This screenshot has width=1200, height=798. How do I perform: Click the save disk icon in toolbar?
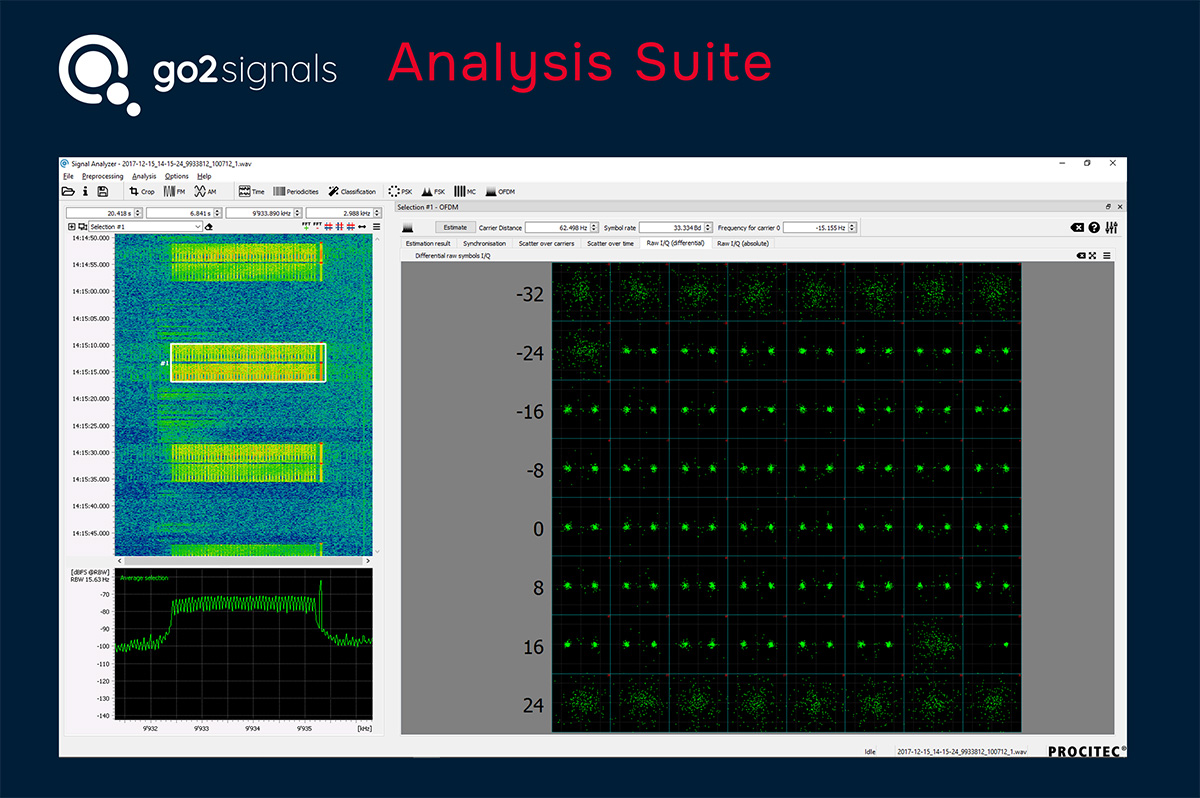point(102,191)
